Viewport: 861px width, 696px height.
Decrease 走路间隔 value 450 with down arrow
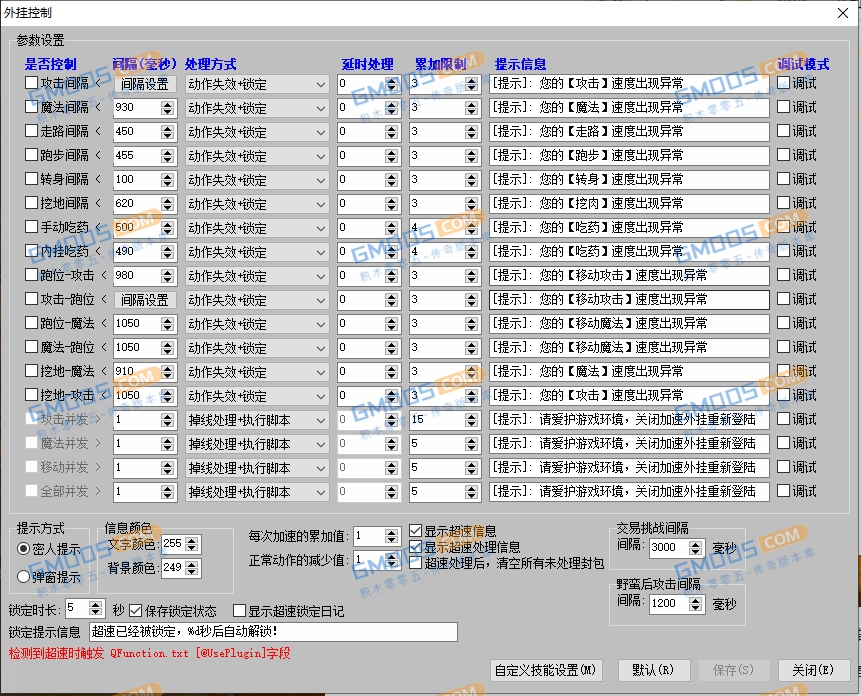167,136
